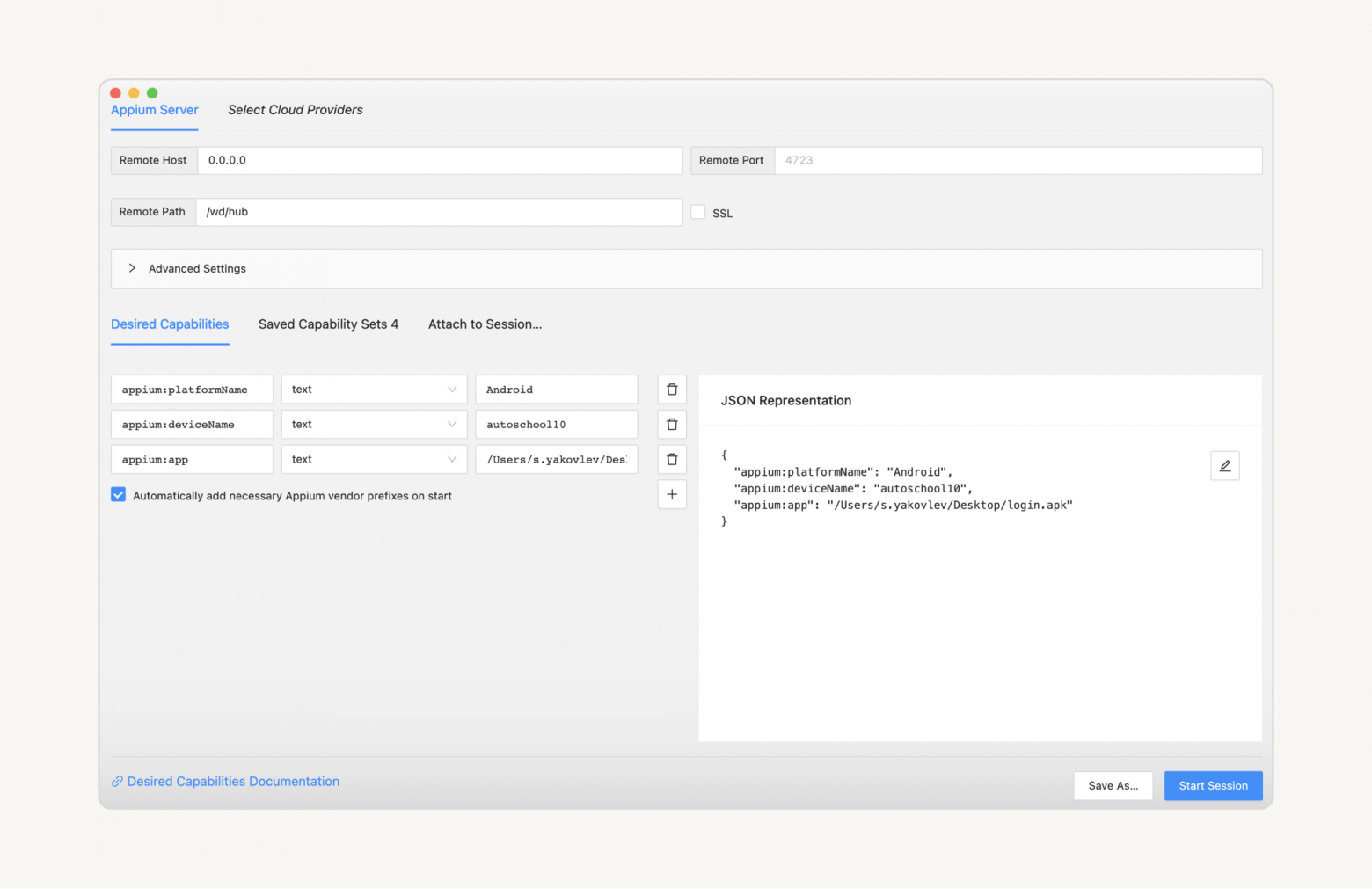Uncheck automatically add Appium vendor prefixes
1372x889 pixels.
[119, 495]
